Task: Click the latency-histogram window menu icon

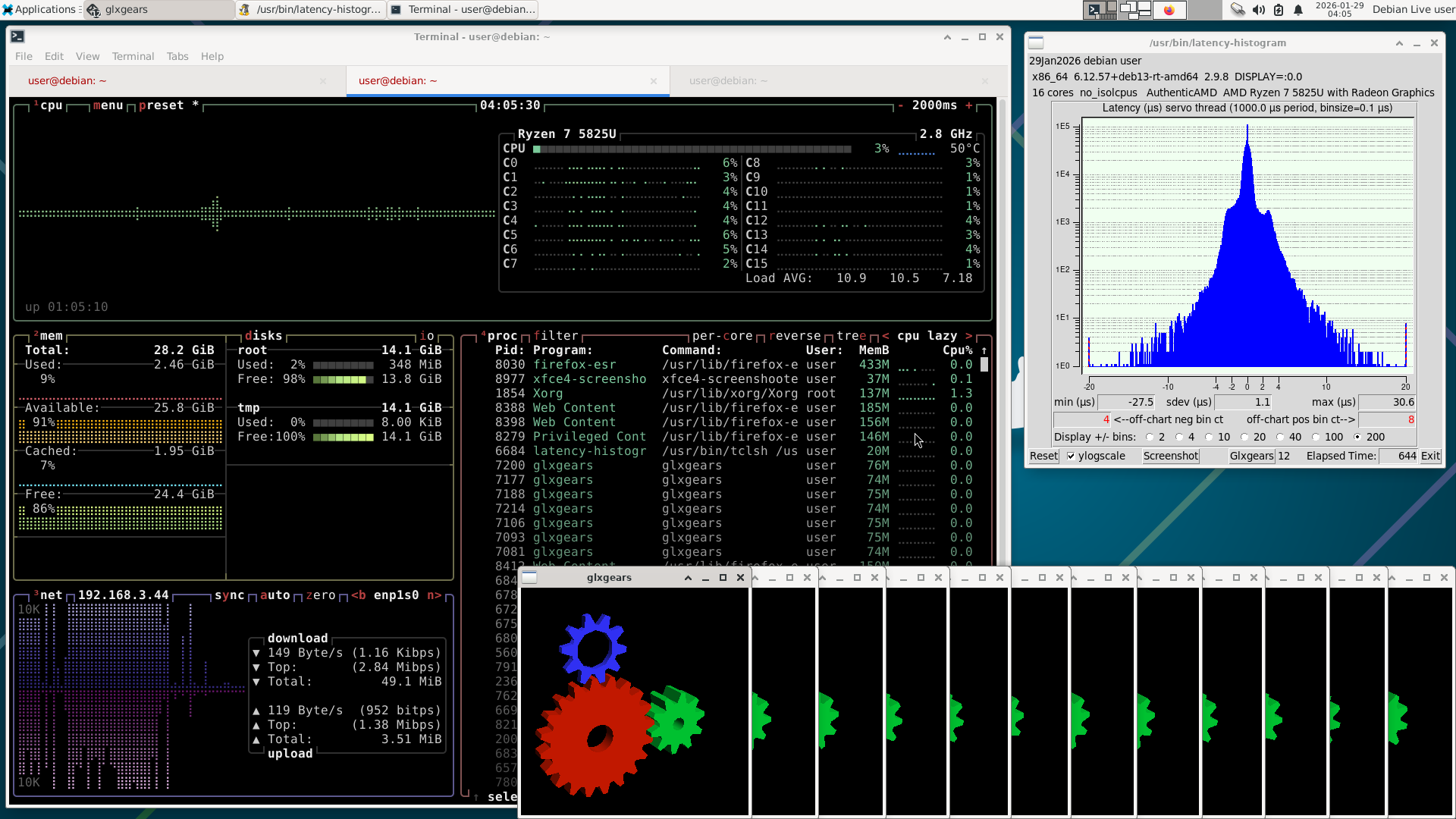Action: pos(1036,43)
